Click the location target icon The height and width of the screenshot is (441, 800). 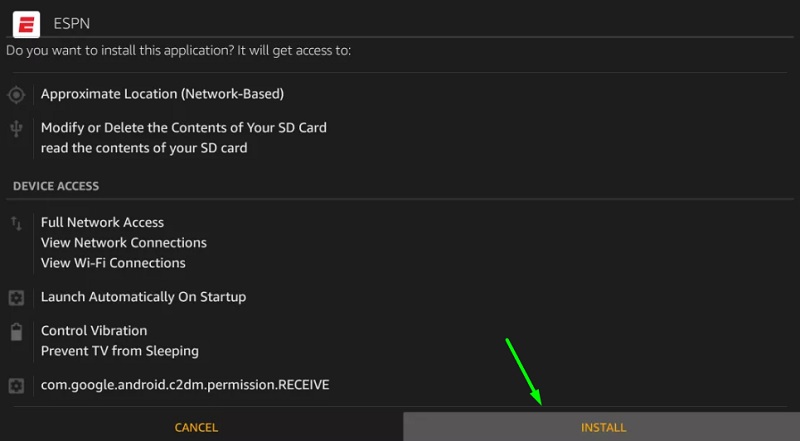pyautogui.click(x=16, y=95)
